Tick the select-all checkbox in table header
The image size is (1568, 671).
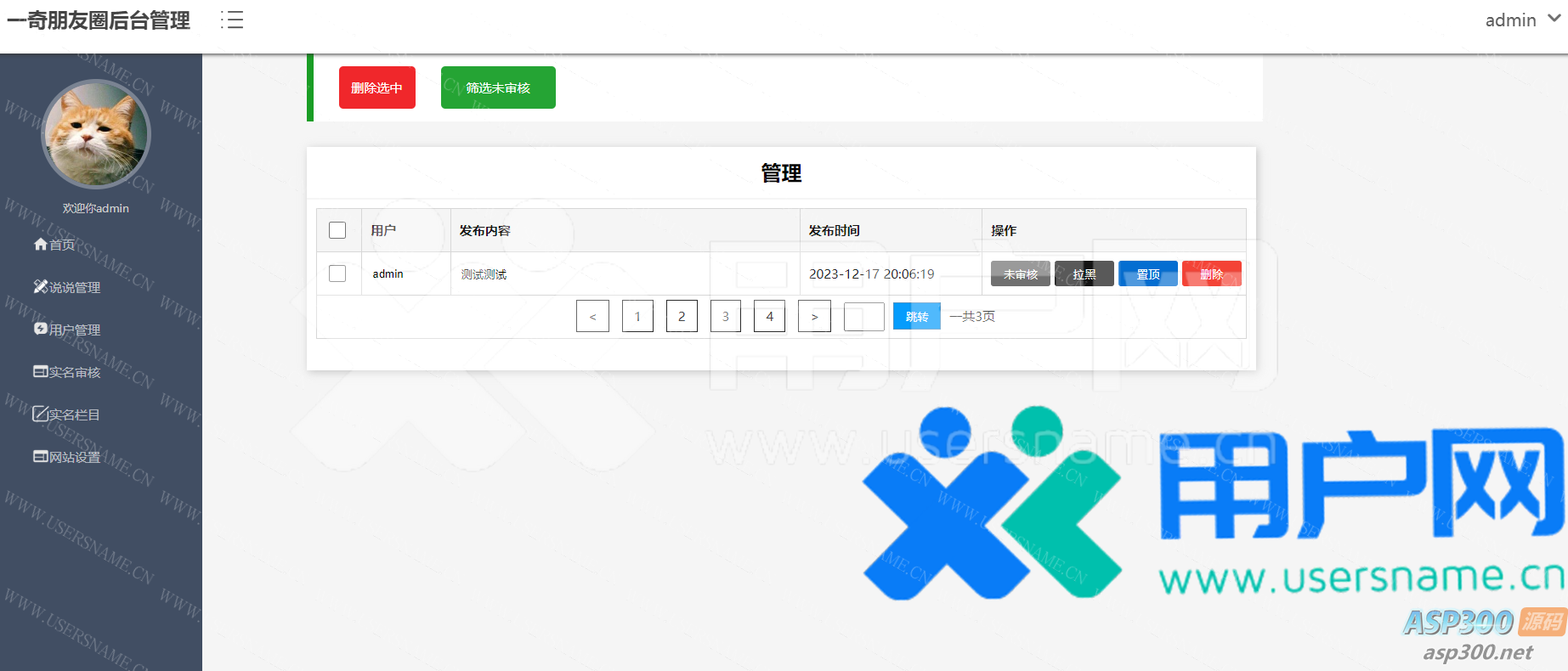pos(337,230)
